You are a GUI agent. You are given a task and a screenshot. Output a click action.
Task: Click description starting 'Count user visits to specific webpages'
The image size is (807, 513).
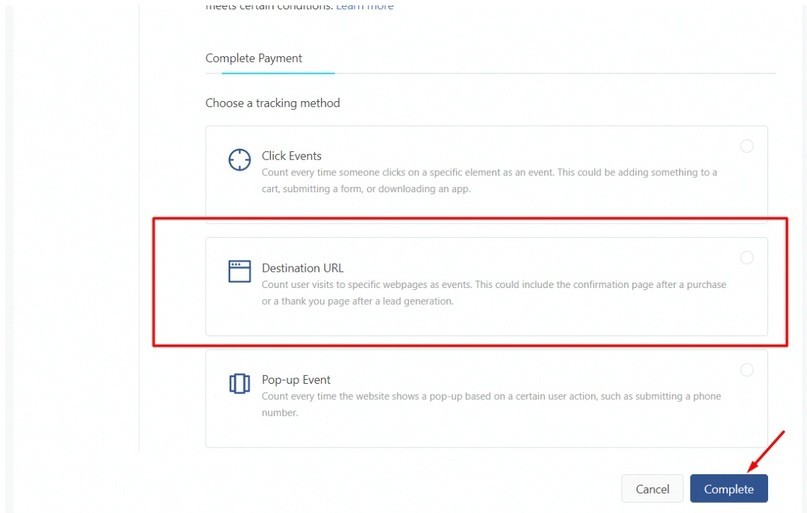(494, 293)
